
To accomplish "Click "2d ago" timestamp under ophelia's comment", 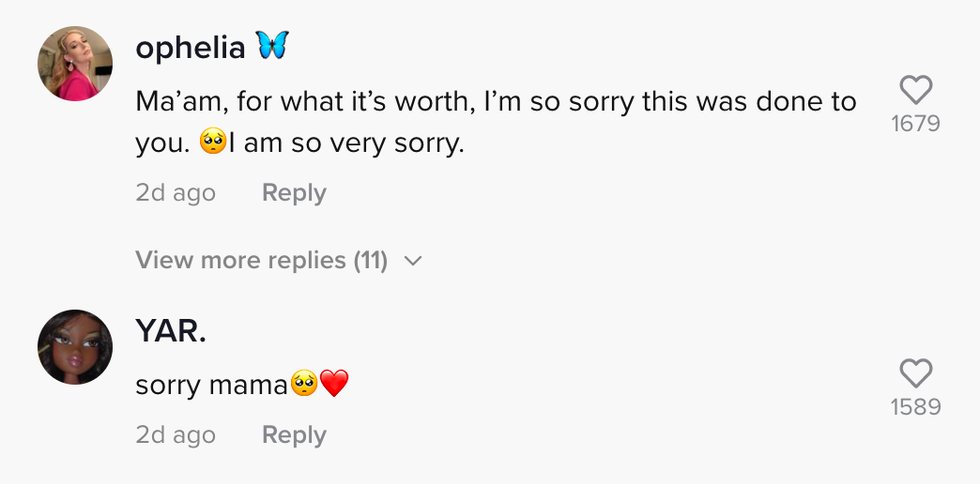I will coord(175,193).
